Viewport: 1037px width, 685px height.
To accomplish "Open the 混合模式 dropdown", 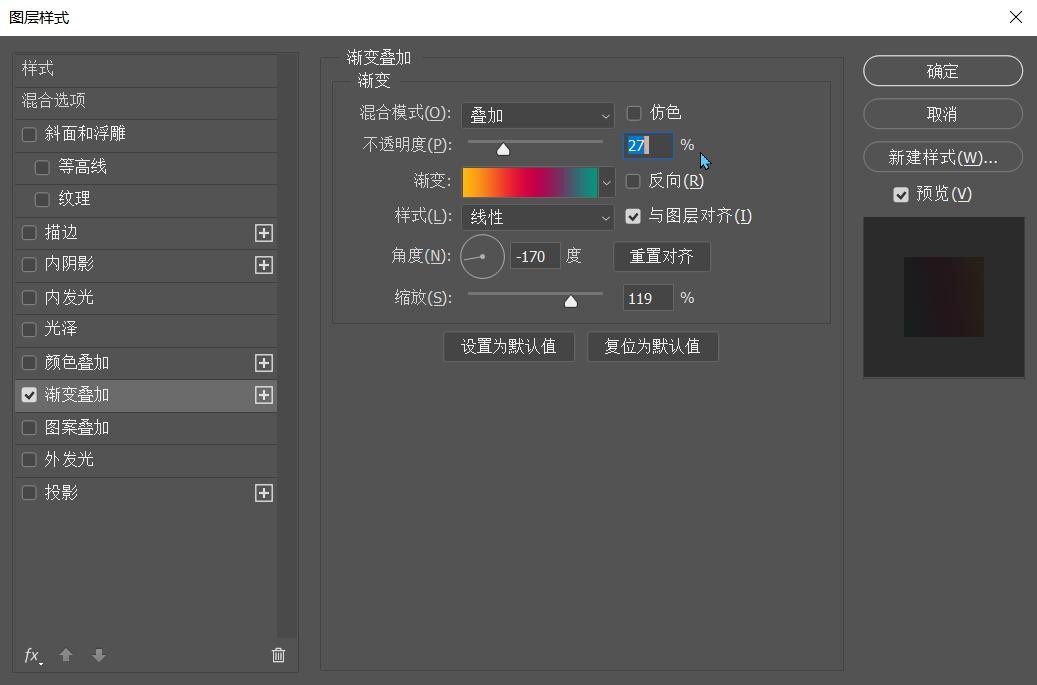I will [x=537, y=116].
